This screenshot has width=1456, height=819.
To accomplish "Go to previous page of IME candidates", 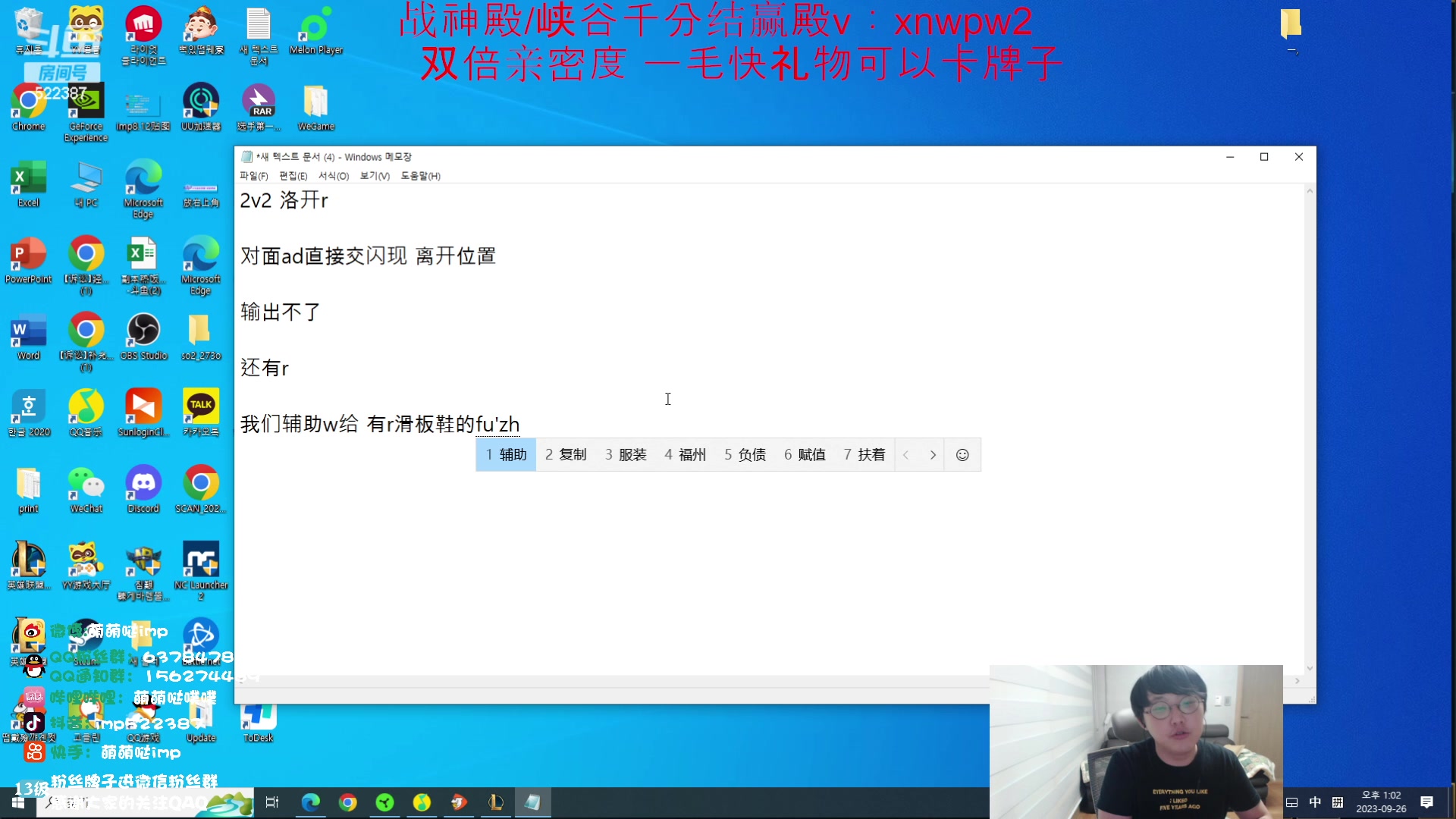I will 907,454.
